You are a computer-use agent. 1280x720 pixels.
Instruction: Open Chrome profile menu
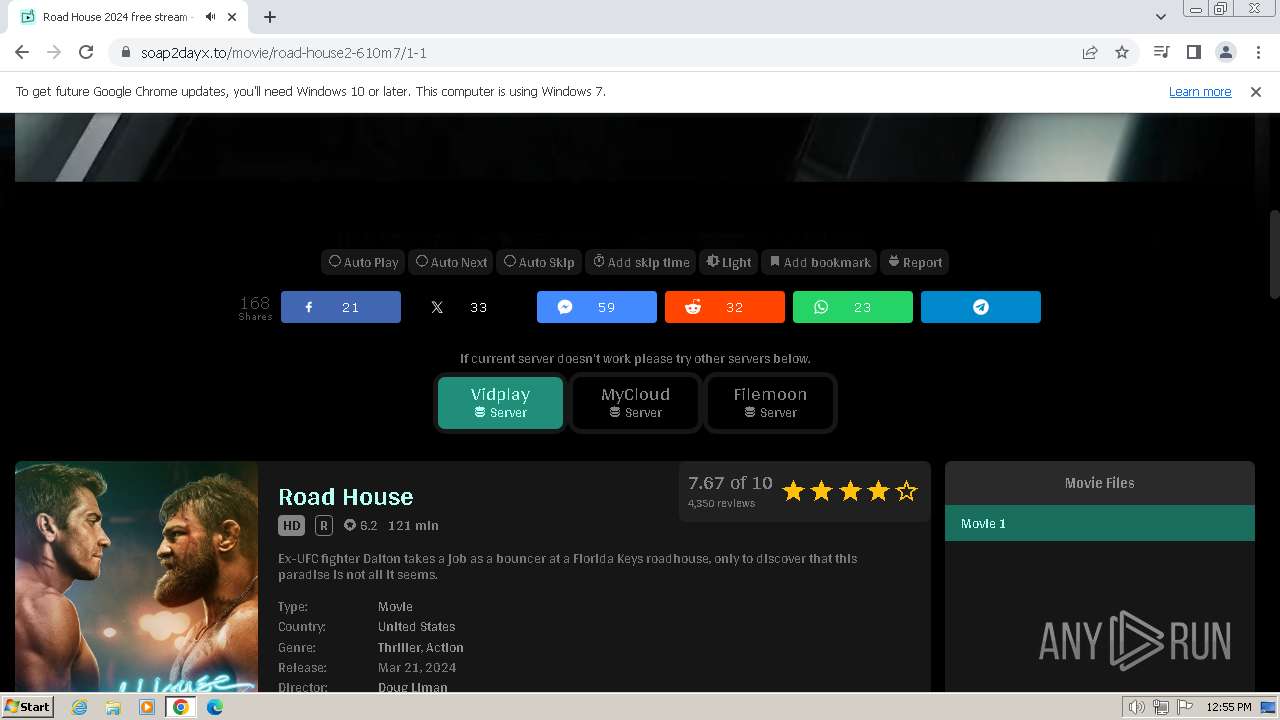pos(1225,52)
